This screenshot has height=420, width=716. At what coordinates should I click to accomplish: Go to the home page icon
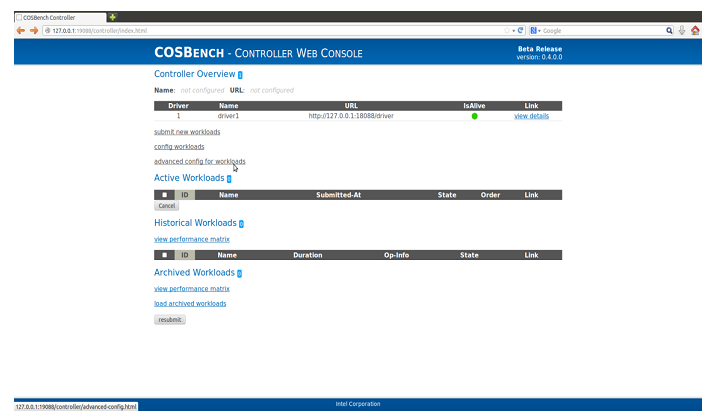(x=695, y=31)
